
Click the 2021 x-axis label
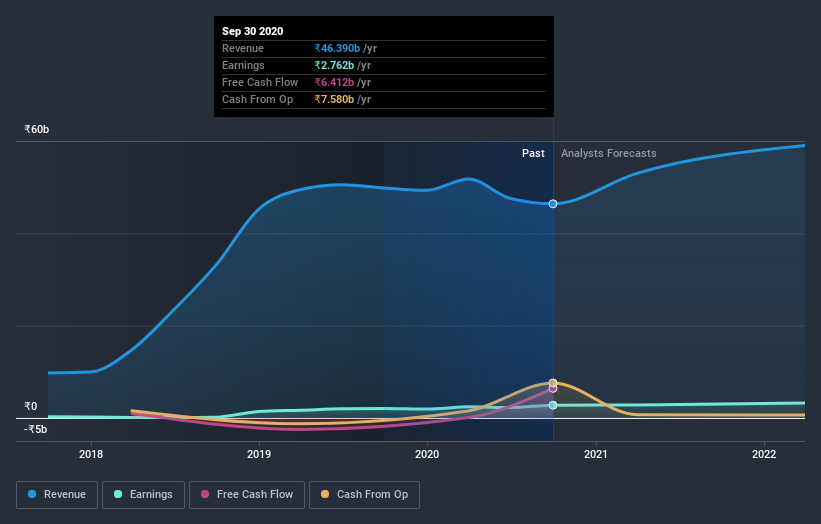click(596, 454)
